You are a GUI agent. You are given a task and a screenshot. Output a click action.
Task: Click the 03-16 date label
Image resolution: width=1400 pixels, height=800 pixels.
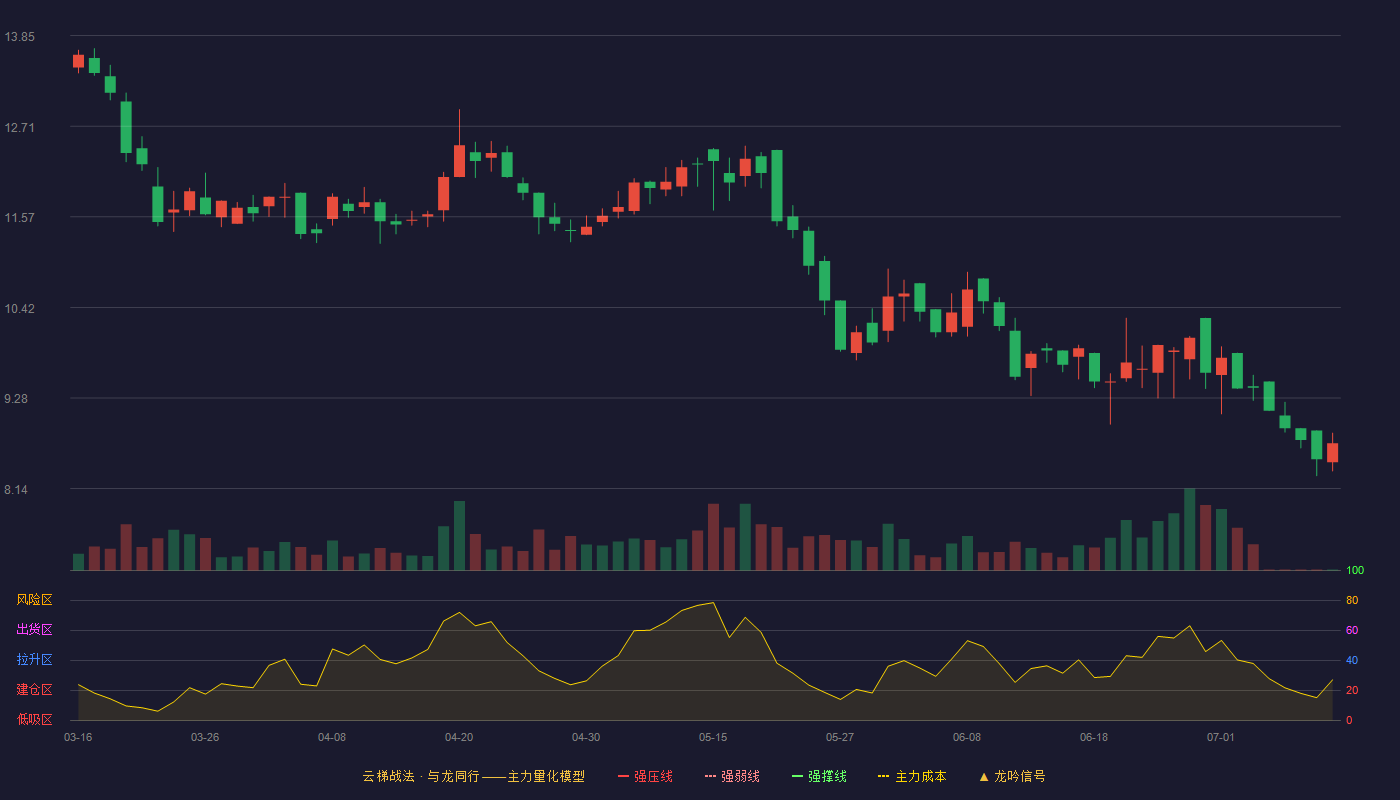coord(78,737)
